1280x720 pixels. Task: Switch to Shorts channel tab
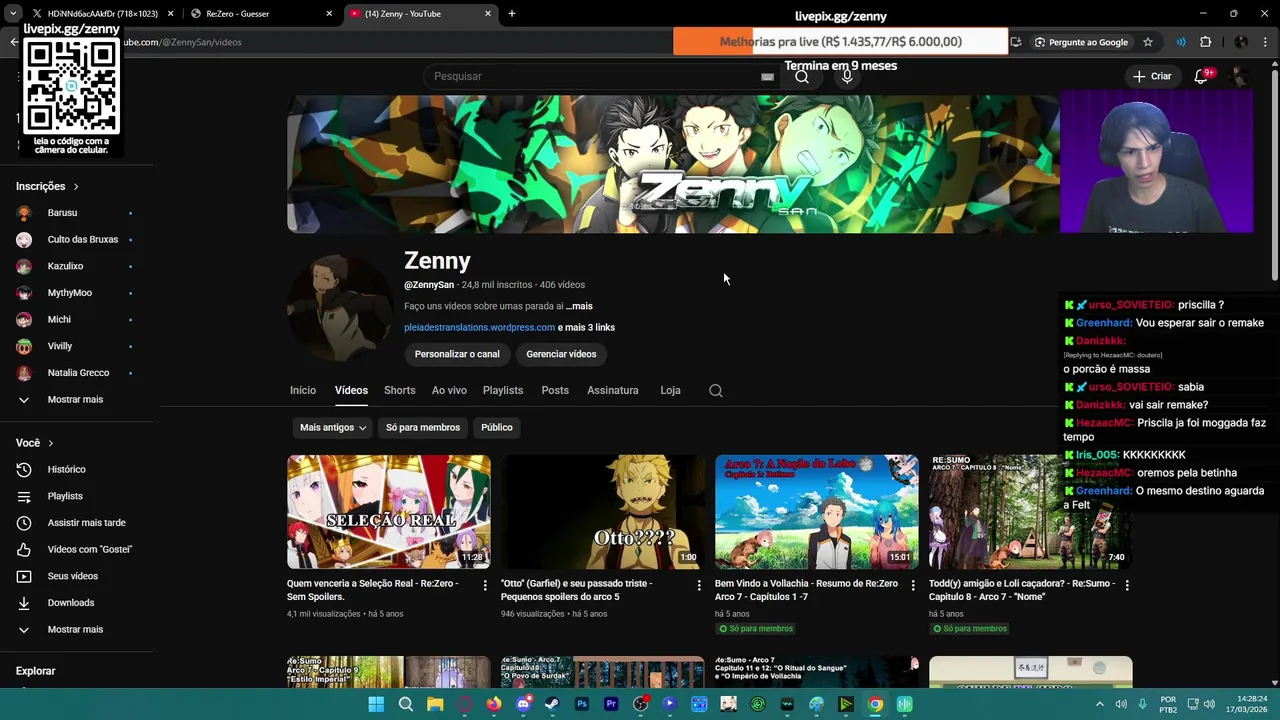(x=399, y=391)
